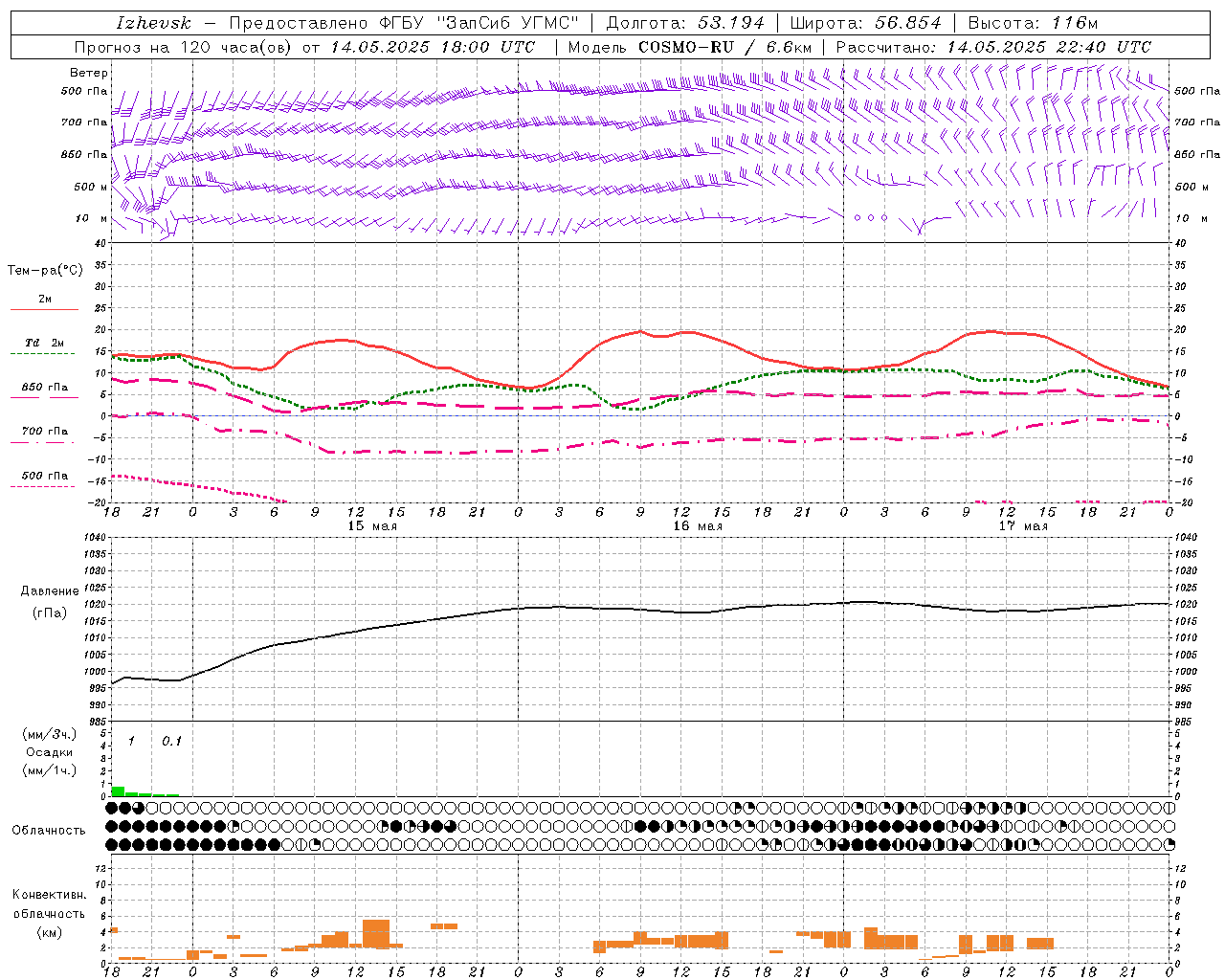Click the '(км)' convective height unit label

click(x=50, y=932)
